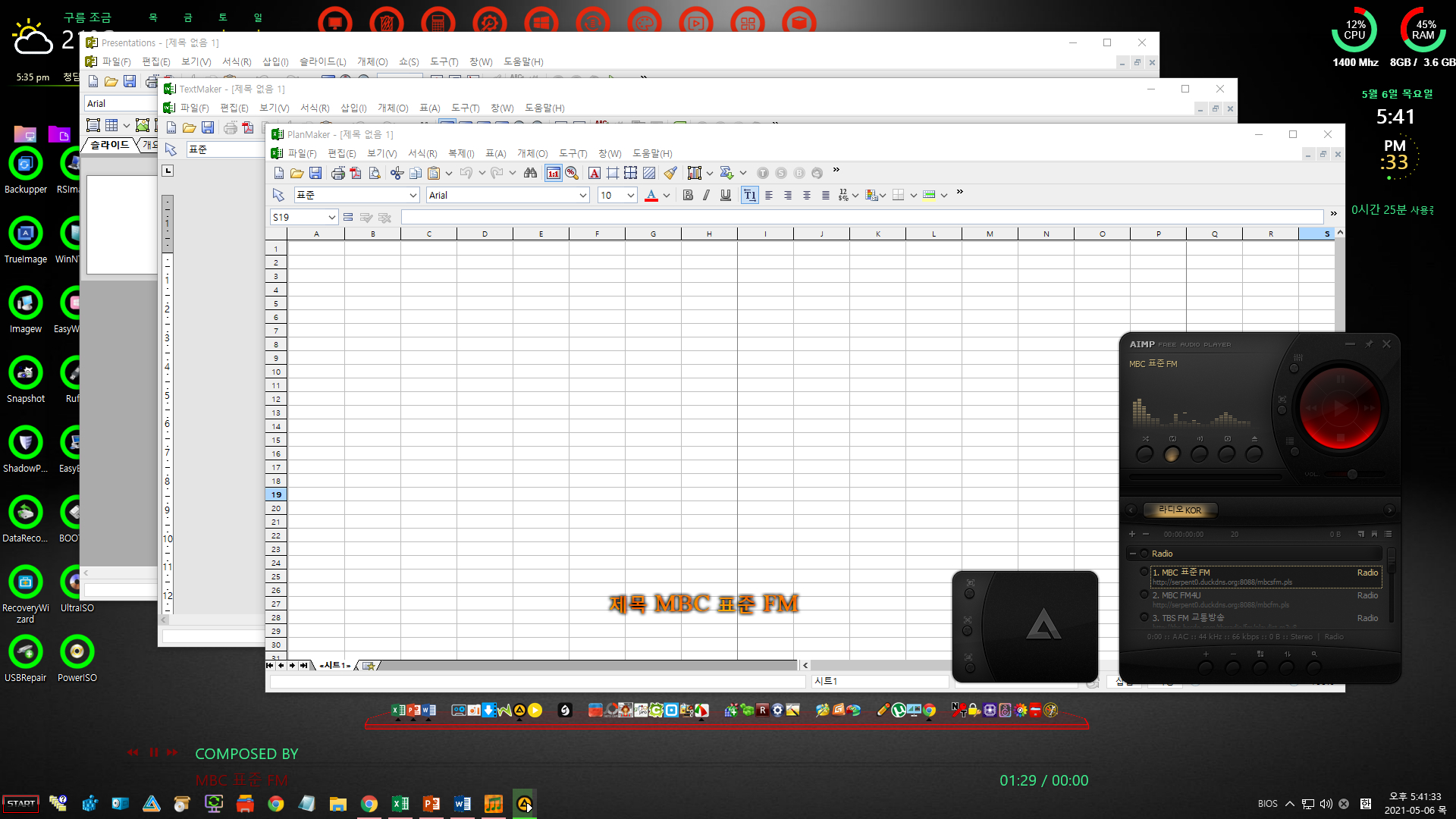Open 파일(F) menu in PlanMaker

[302, 153]
